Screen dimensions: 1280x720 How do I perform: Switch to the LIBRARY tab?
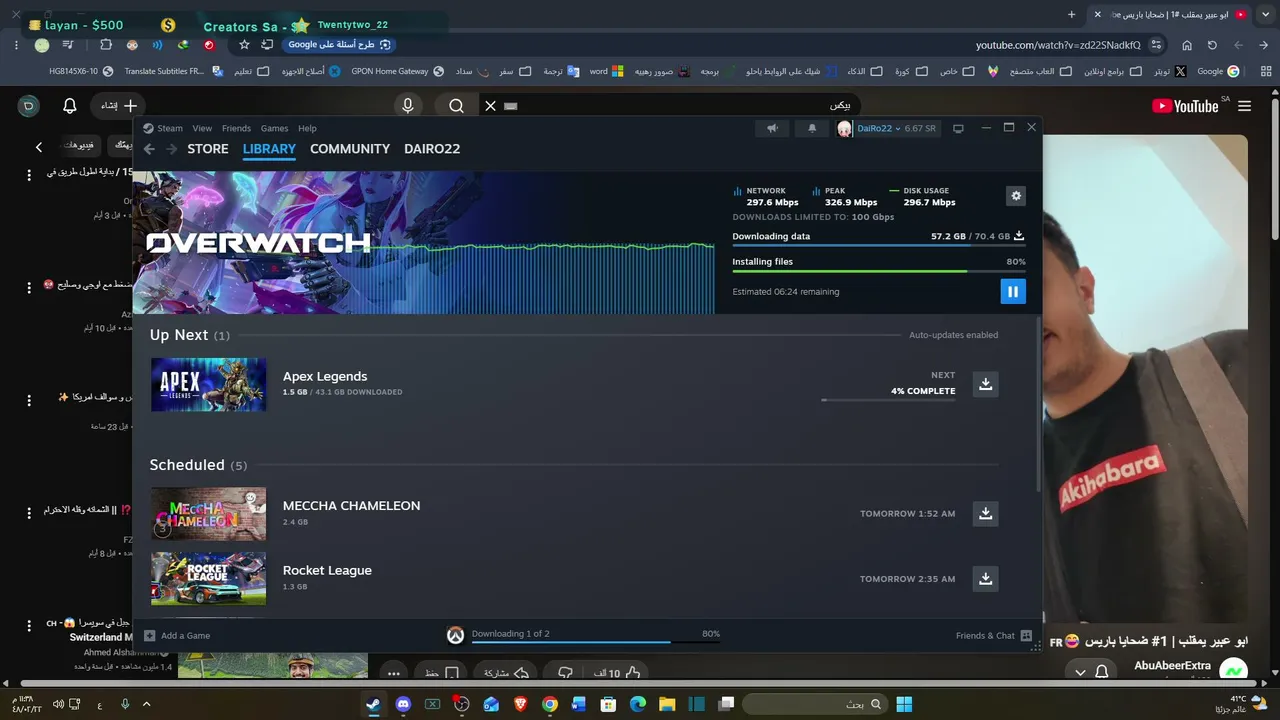pyautogui.click(x=269, y=149)
